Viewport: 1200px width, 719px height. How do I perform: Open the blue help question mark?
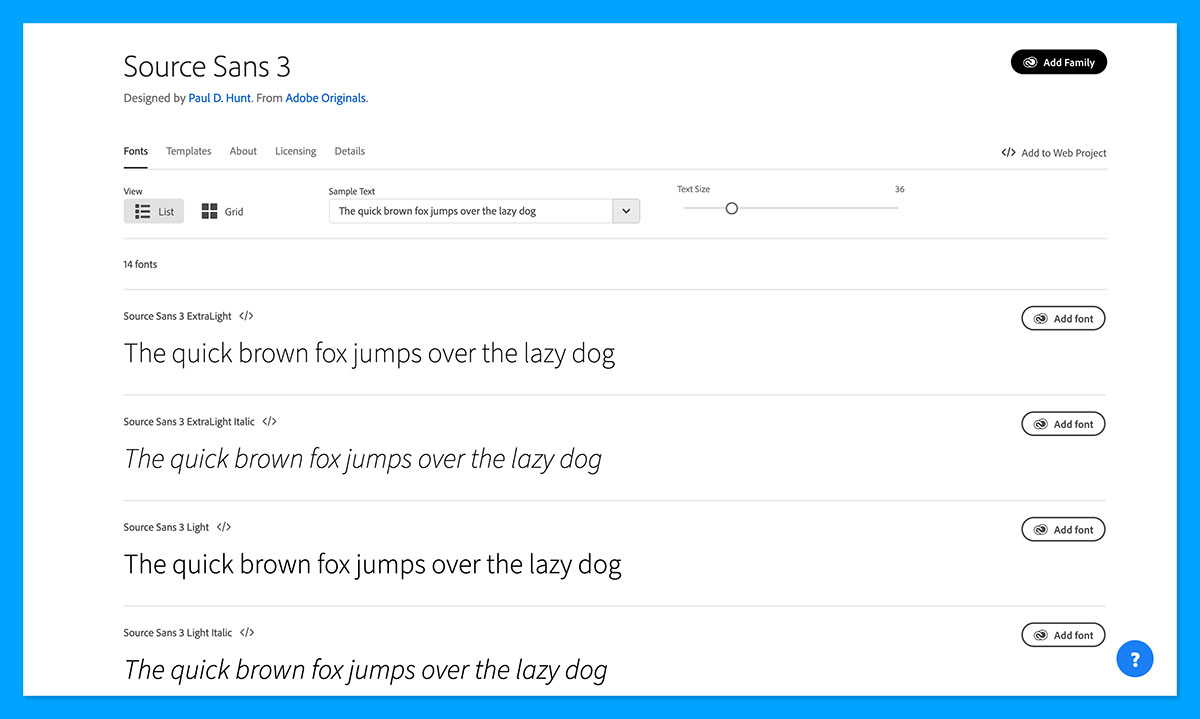point(1135,658)
